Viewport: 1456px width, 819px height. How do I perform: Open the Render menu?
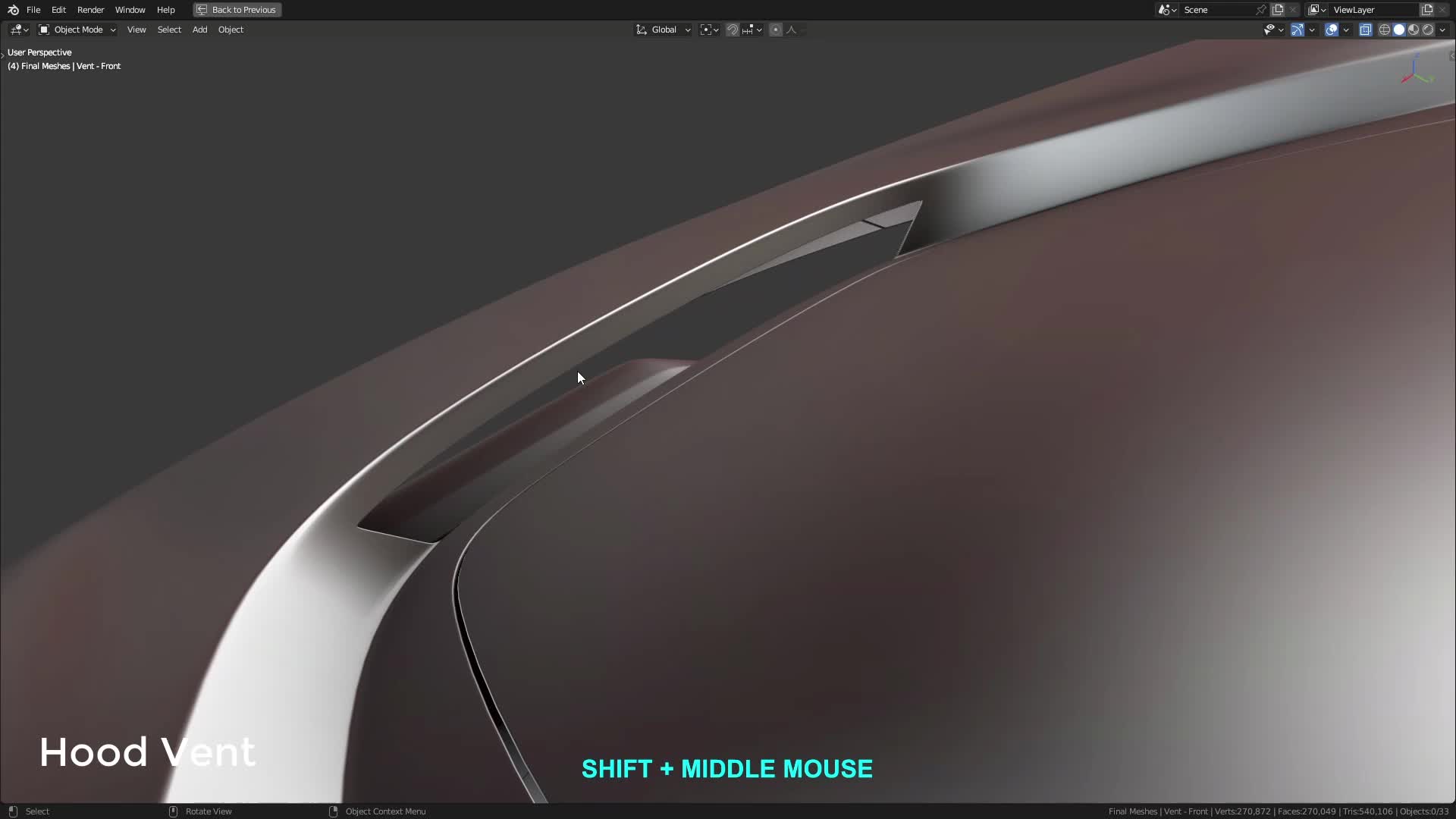click(x=90, y=10)
